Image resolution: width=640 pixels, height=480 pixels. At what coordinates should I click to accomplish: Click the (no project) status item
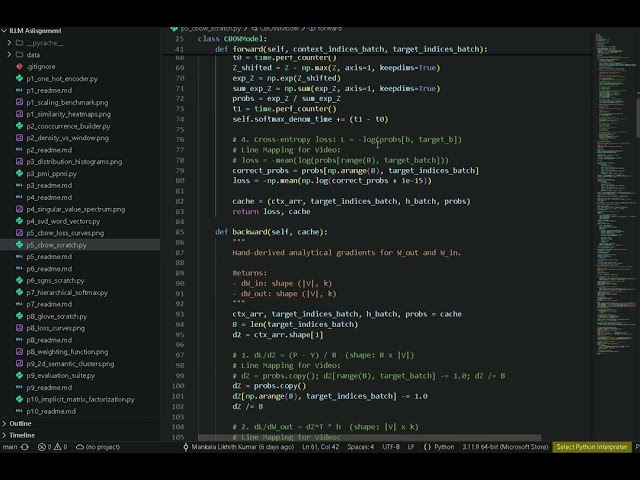click(98, 447)
